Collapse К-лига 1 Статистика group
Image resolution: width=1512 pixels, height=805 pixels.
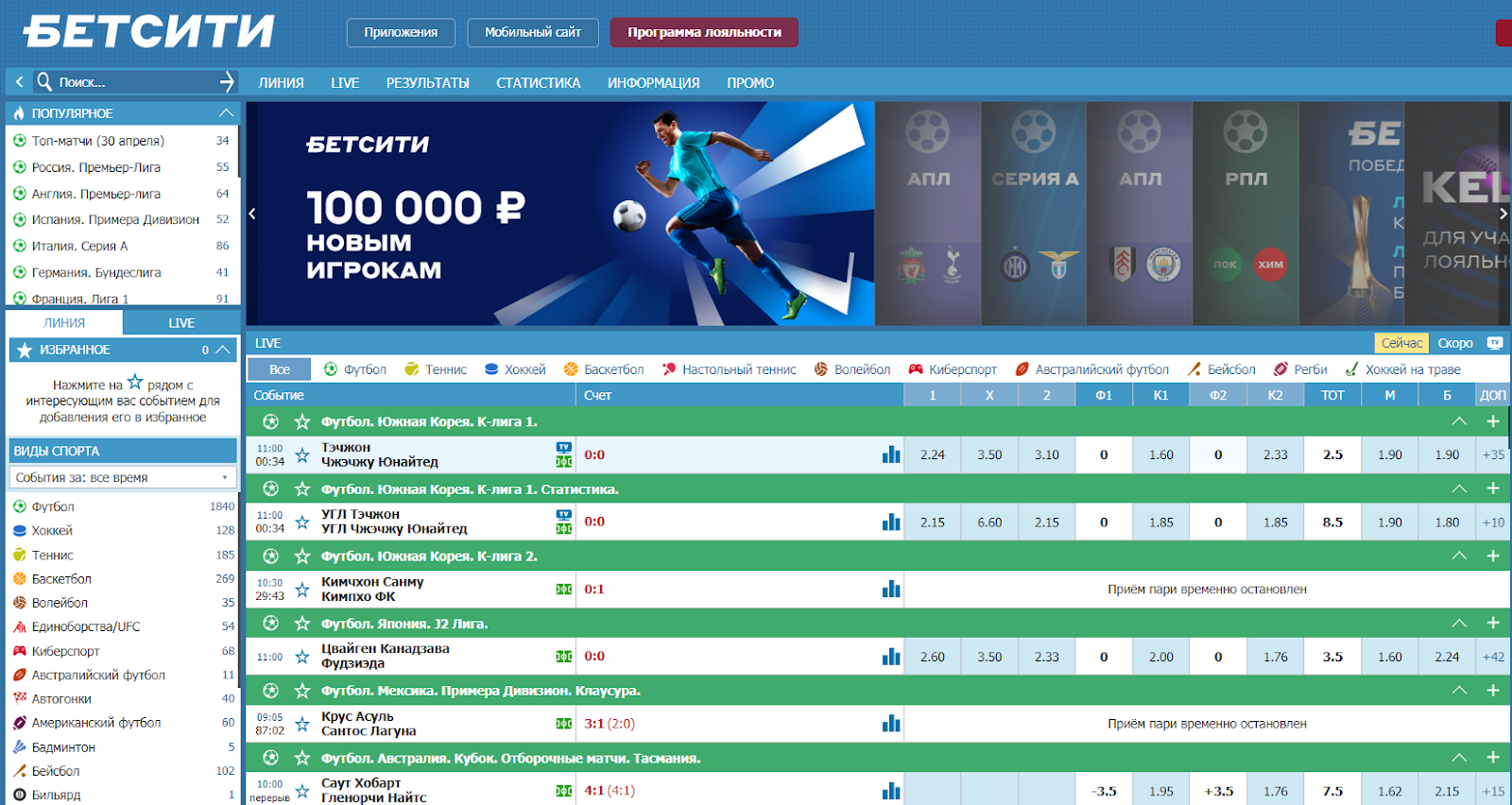[x=1459, y=488]
